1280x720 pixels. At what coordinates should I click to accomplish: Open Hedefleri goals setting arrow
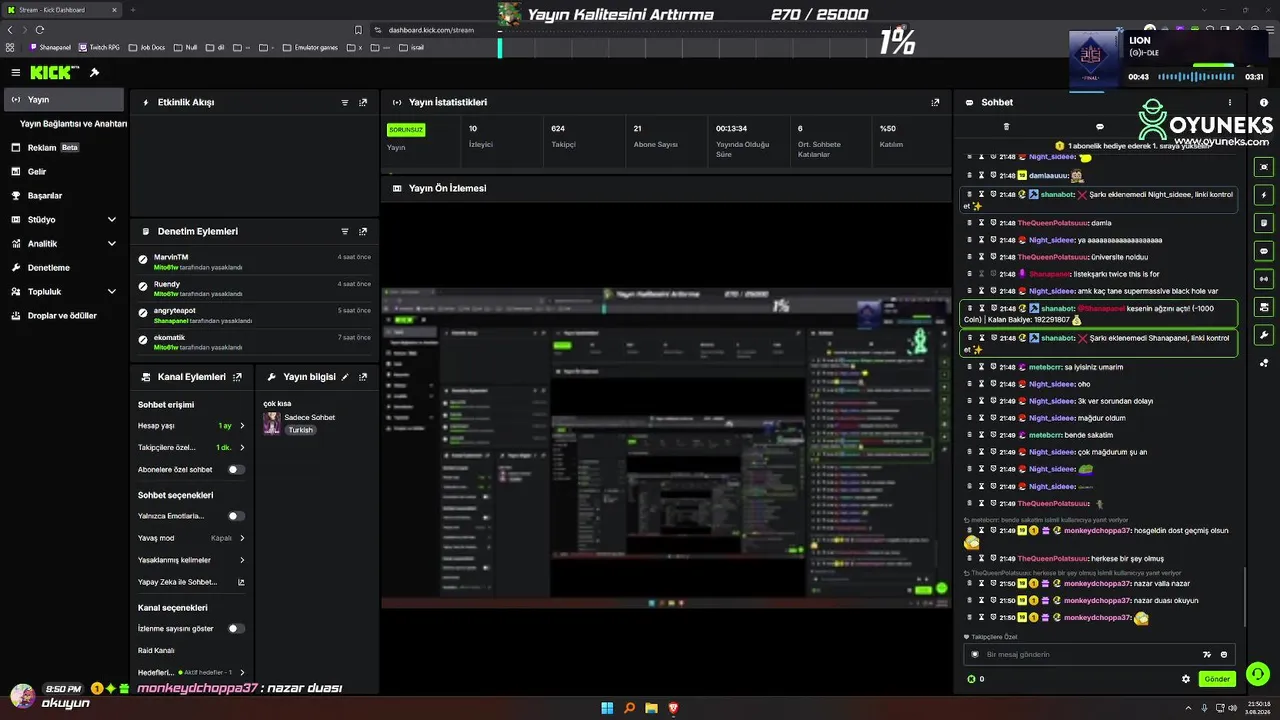click(242, 673)
